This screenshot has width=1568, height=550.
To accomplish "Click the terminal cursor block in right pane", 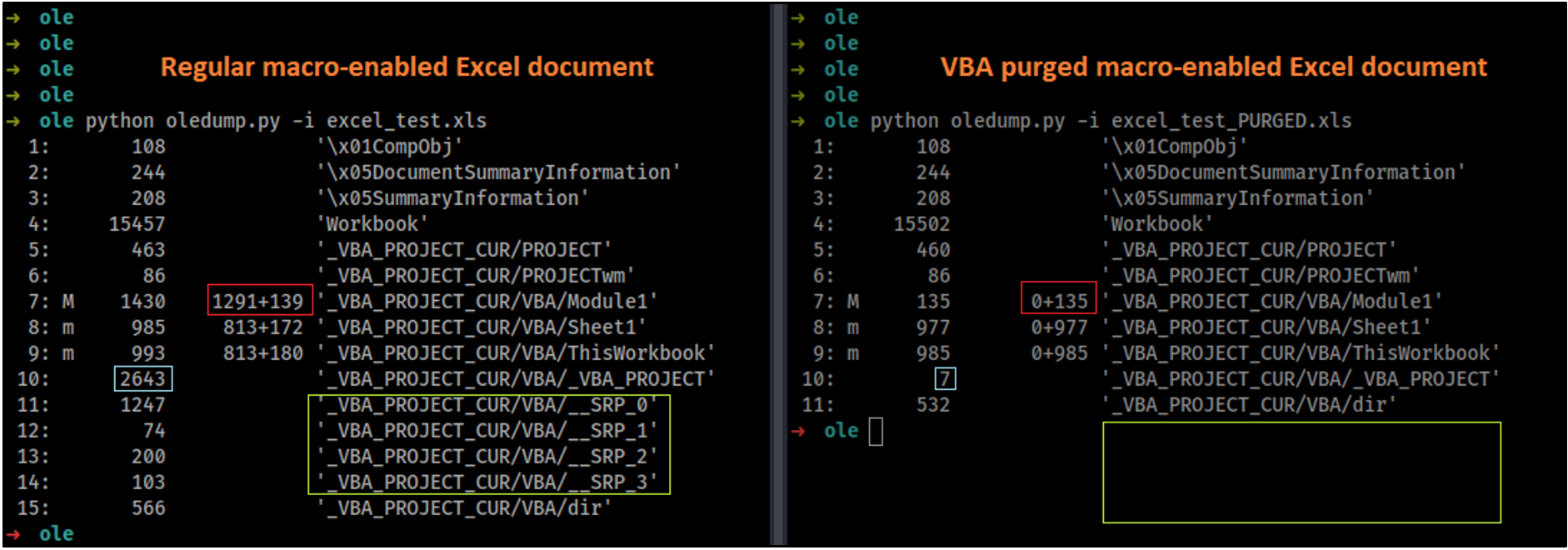I will tap(876, 432).
